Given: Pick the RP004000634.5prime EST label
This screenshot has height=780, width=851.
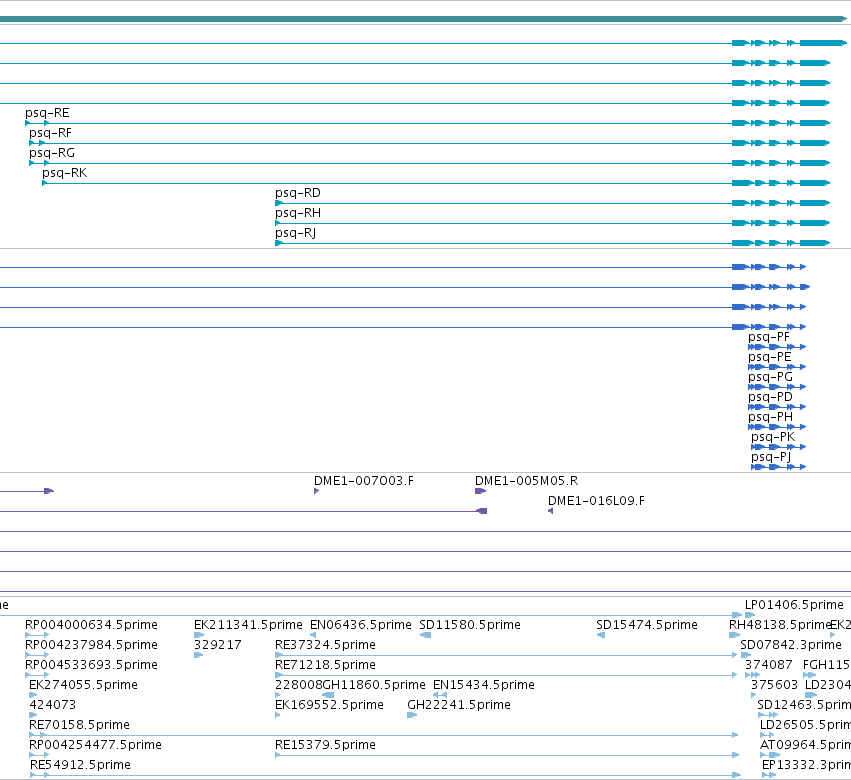Looking at the screenshot, I should click(91, 625).
